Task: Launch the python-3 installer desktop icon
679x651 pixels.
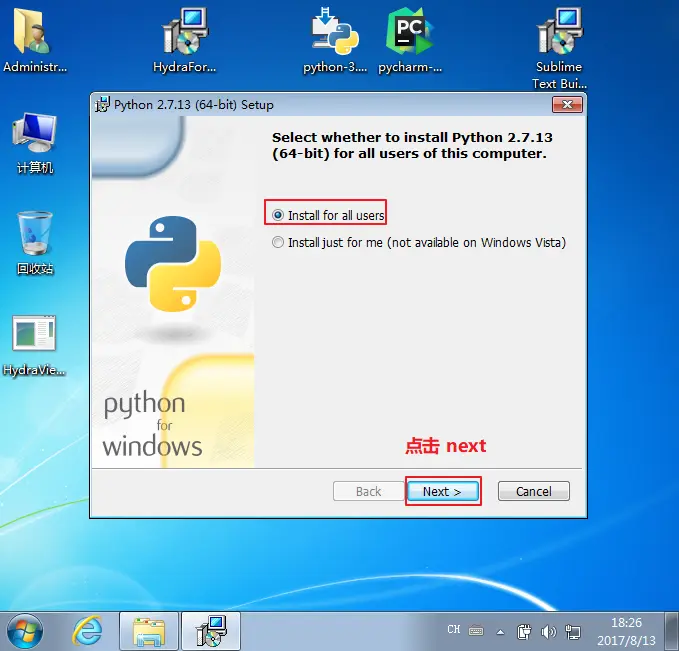Action: [x=335, y=40]
